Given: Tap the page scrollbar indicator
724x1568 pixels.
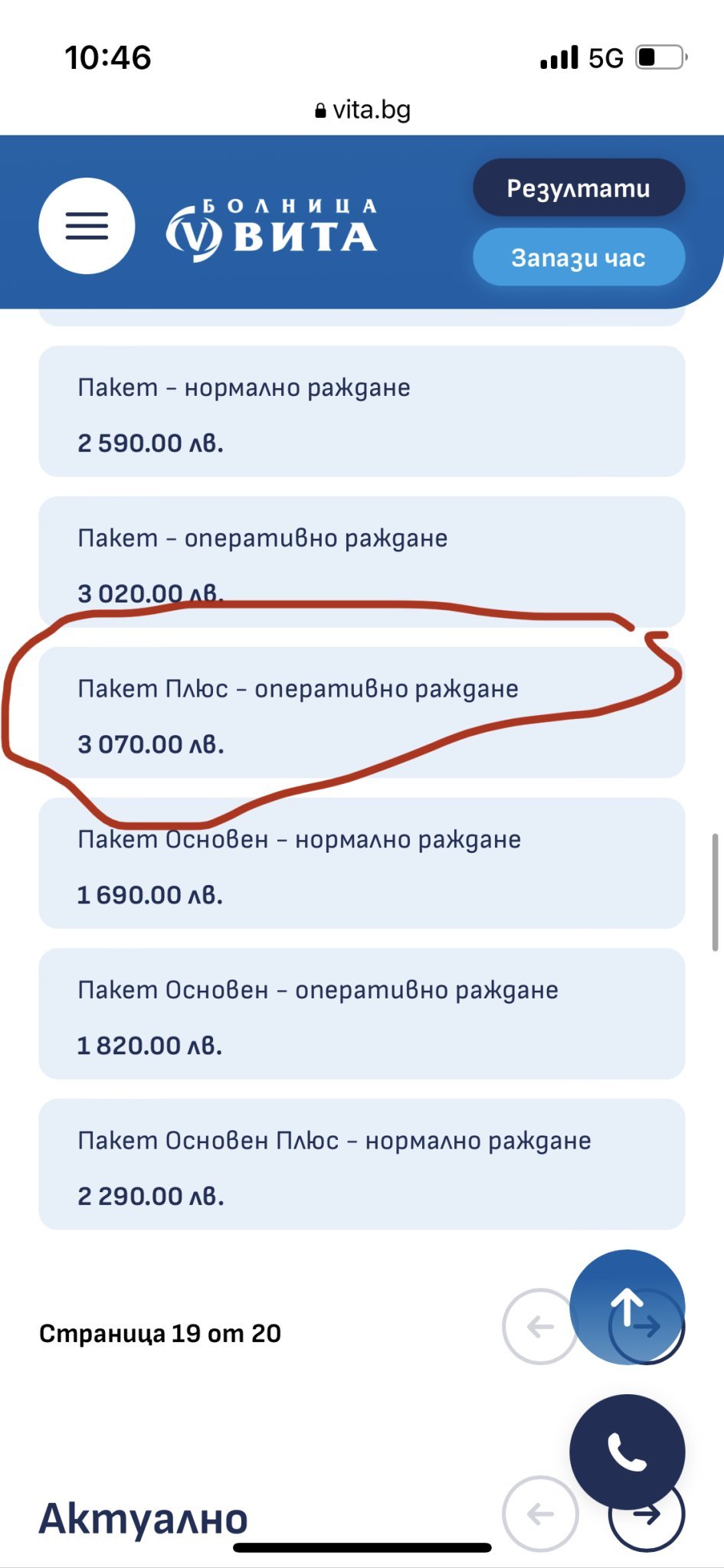Looking at the screenshot, I should pyautogui.click(x=715, y=892).
